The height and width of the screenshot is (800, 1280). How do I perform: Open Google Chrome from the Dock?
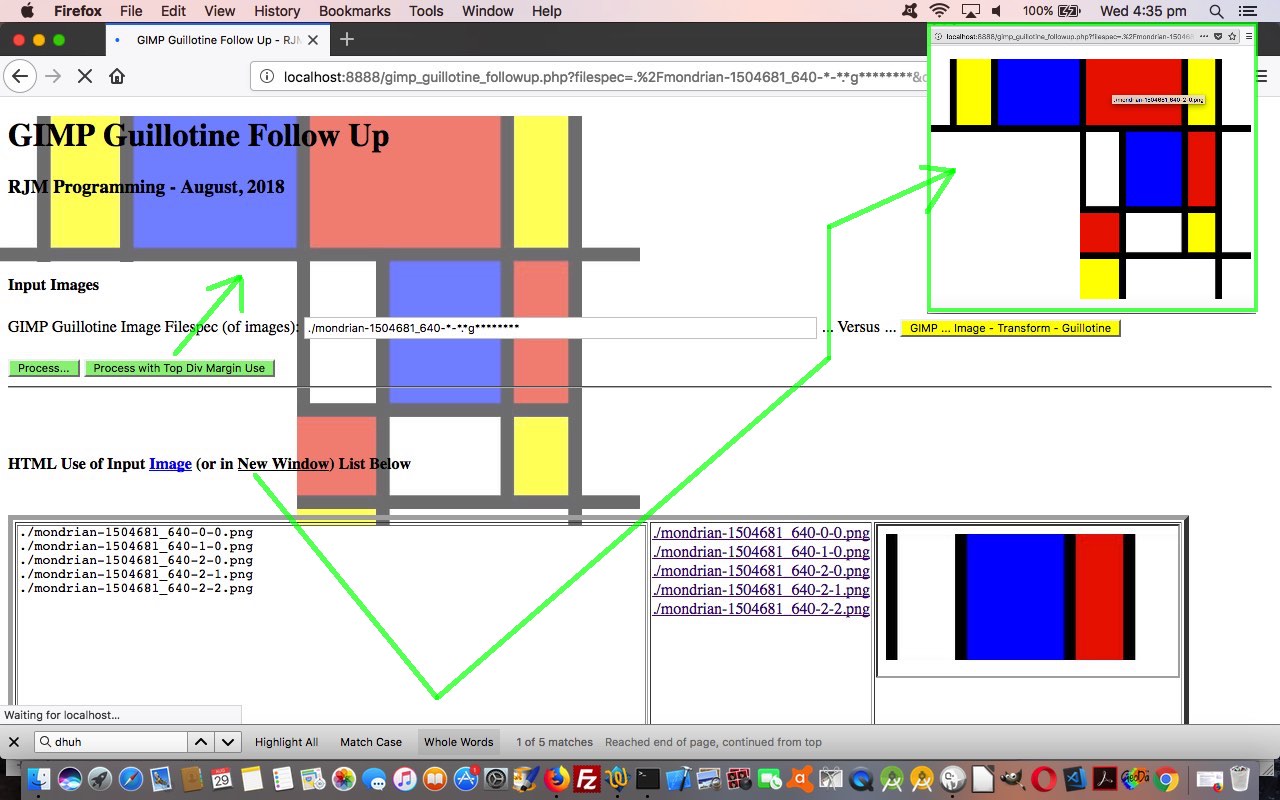coord(1165,779)
